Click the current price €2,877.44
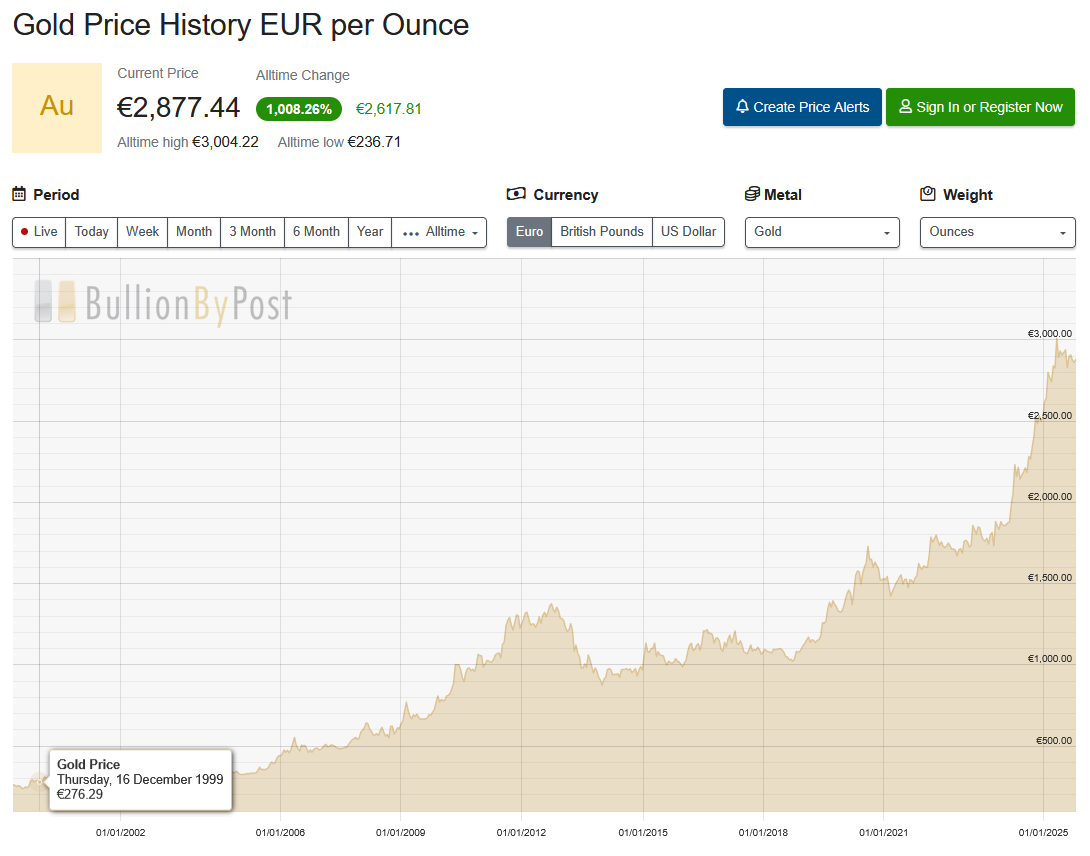 pos(178,108)
